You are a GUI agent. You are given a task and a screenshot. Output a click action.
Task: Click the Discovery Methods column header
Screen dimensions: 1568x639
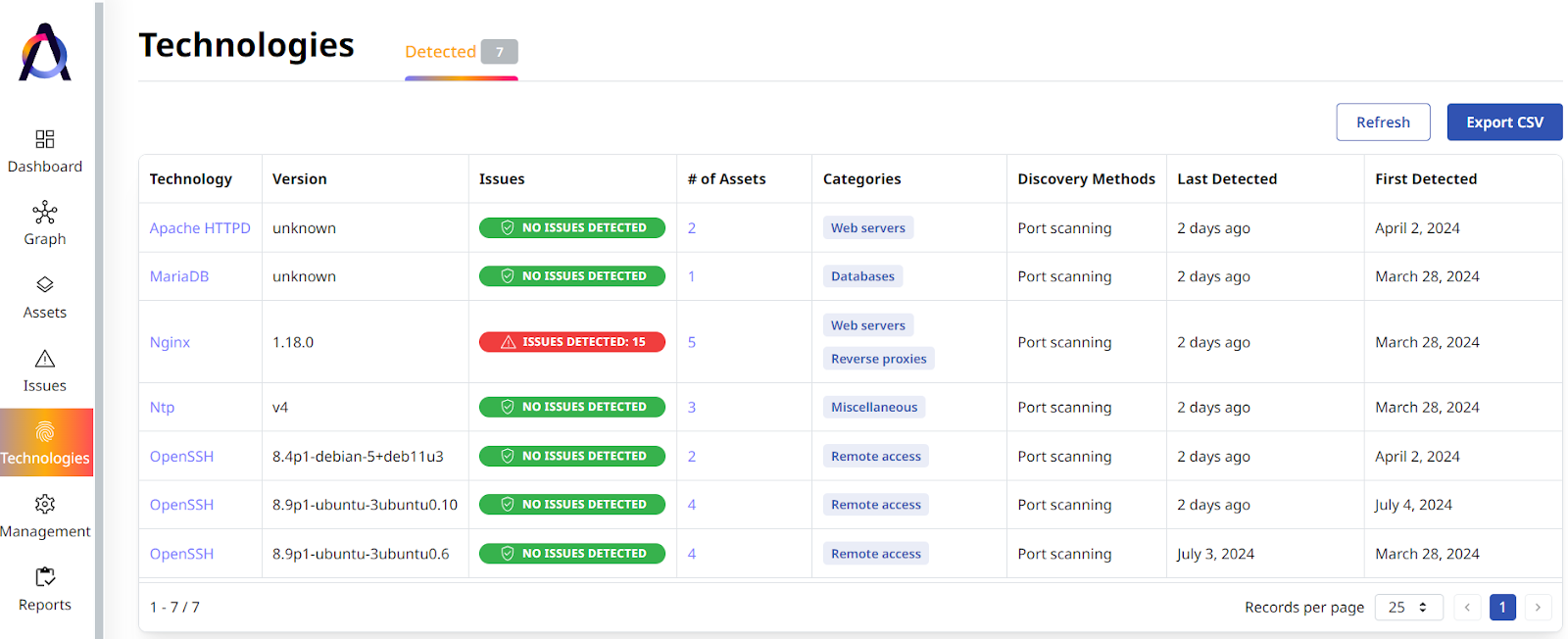point(1086,179)
